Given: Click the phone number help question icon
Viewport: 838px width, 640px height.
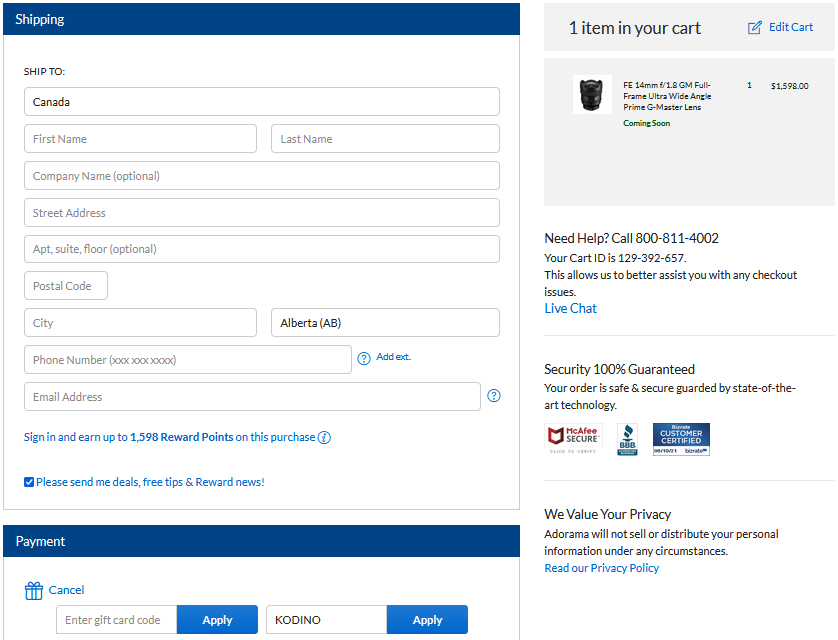Looking at the screenshot, I should (364, 358).
